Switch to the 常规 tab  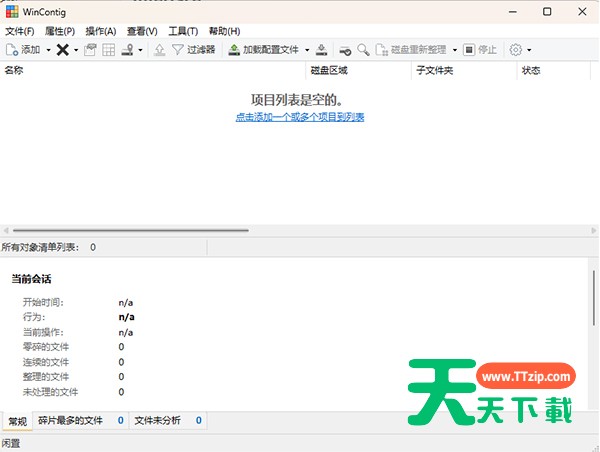coord(18,421)
